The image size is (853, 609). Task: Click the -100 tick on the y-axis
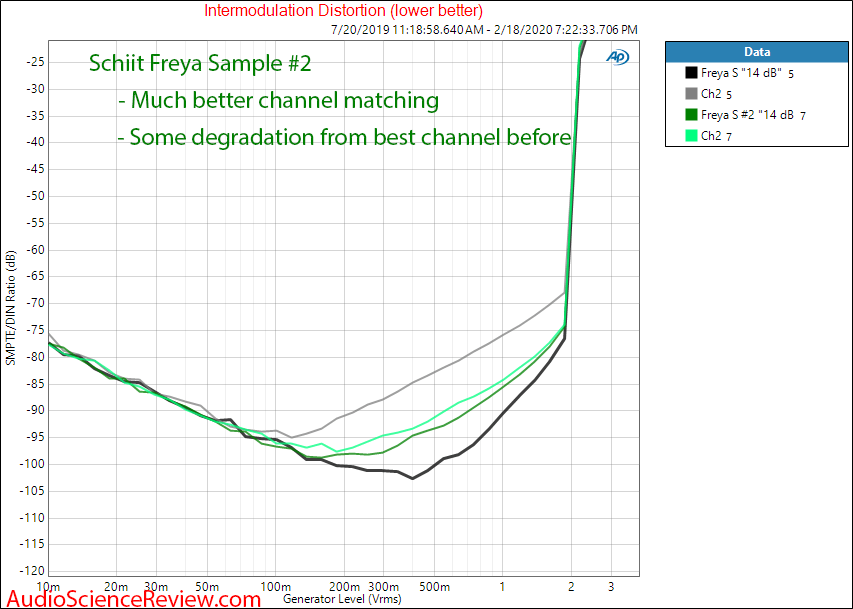pos(33,464)
